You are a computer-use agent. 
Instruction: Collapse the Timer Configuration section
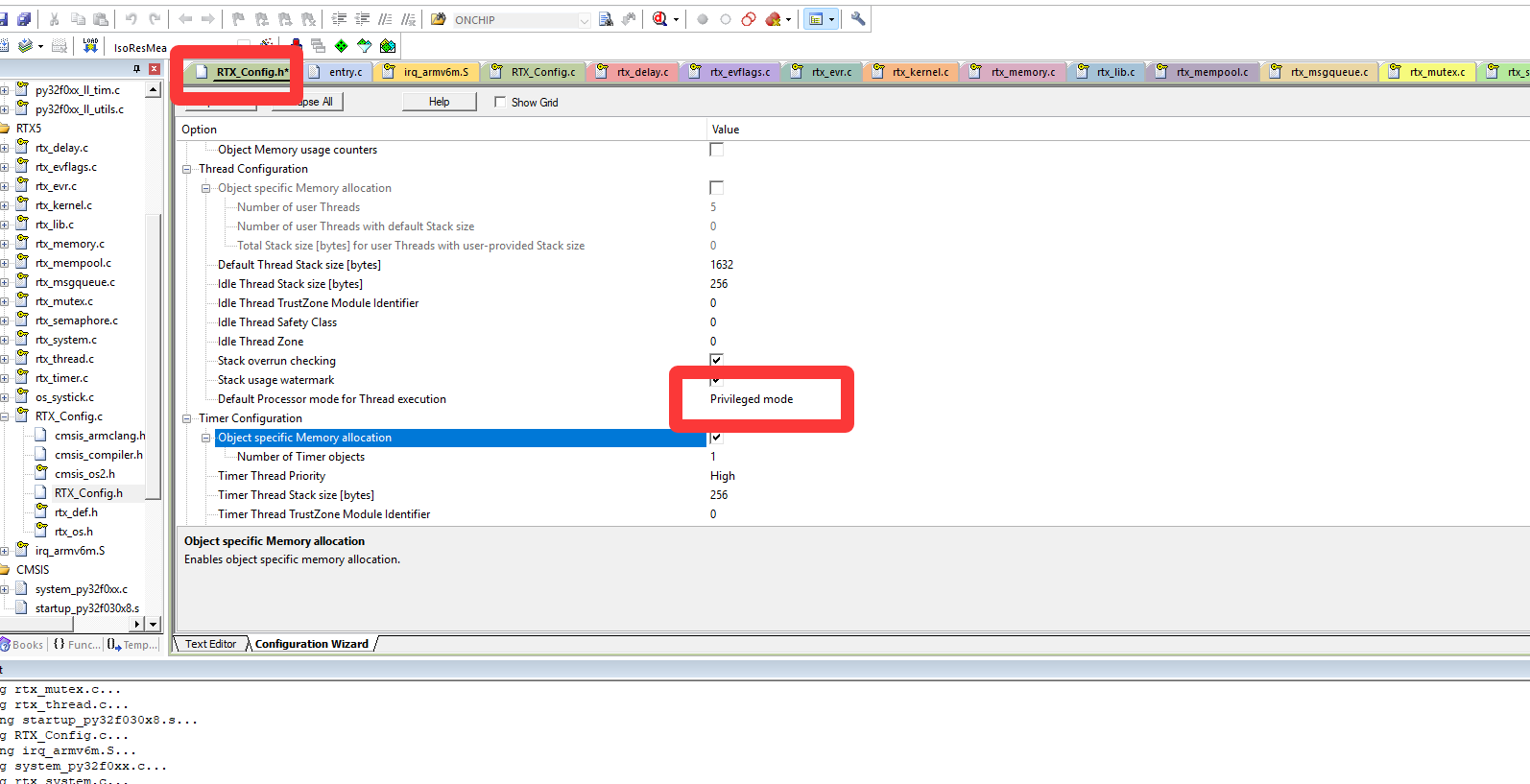[x=187, y=418]
